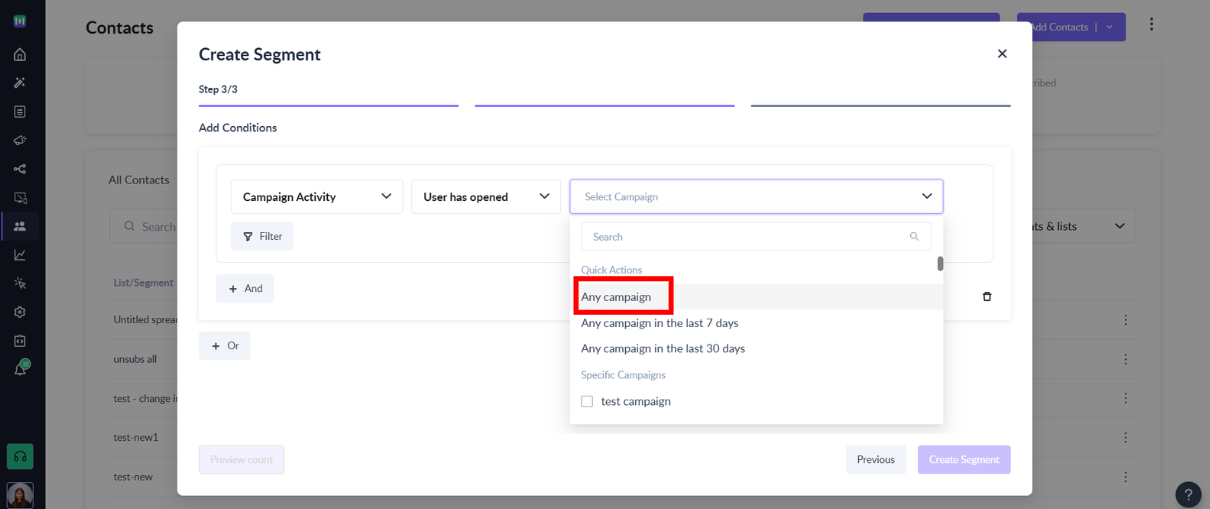Screen dimensions: 1210x509
Task: Click the green headset support icon
Action: coord(20,456)
